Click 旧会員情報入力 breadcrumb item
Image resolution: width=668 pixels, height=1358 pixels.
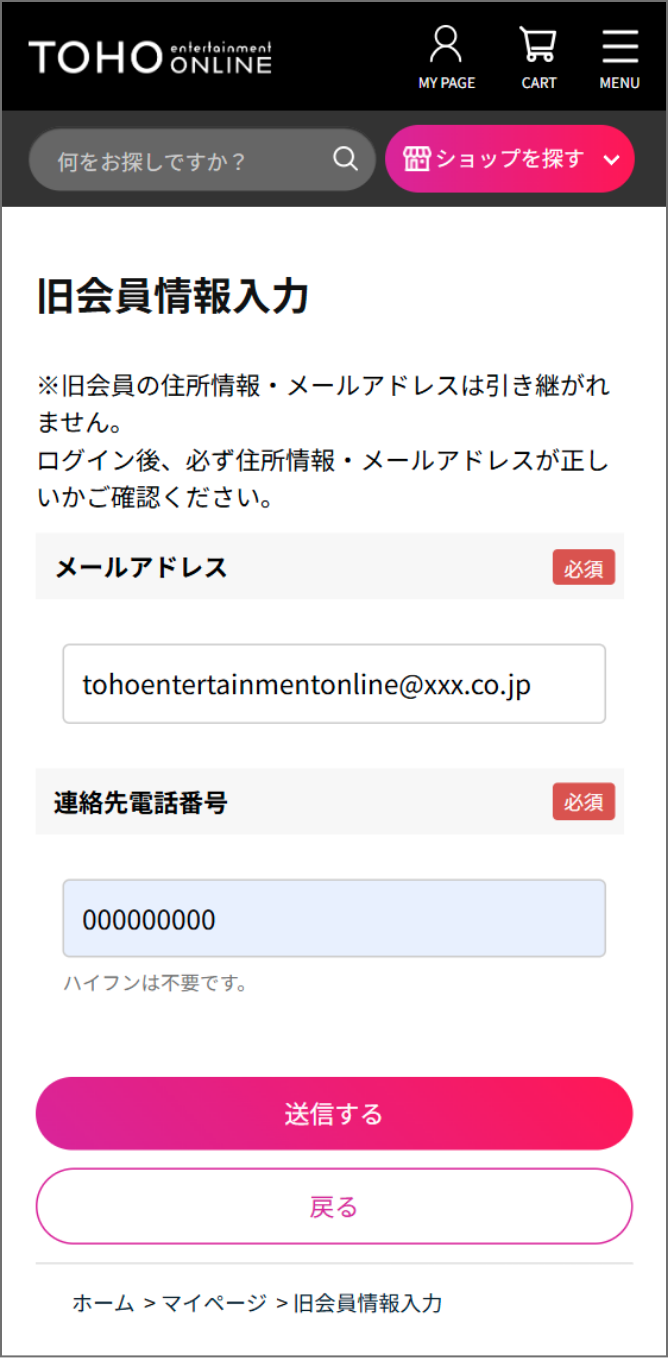tap(367, 1303)
